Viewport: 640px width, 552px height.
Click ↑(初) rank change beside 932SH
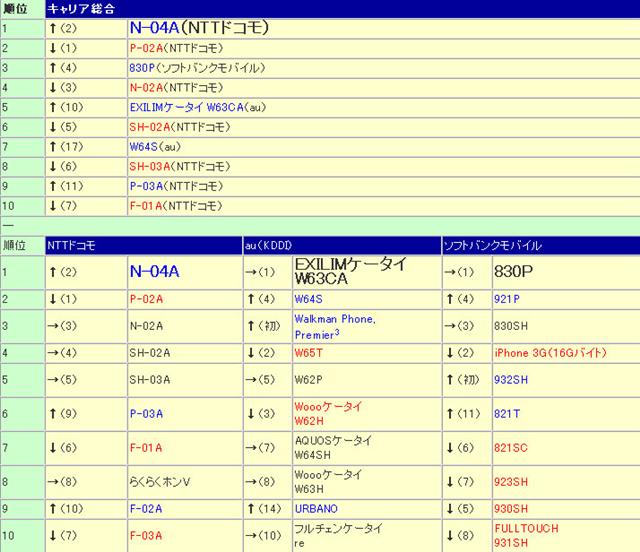[x=463, y=380]
